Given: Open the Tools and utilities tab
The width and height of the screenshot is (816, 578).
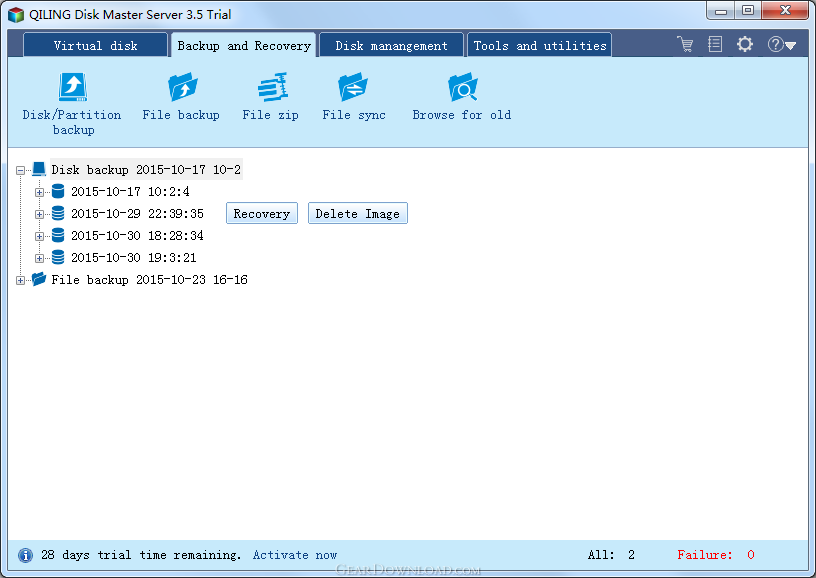Looking at the screenshot, I should 539,46.
